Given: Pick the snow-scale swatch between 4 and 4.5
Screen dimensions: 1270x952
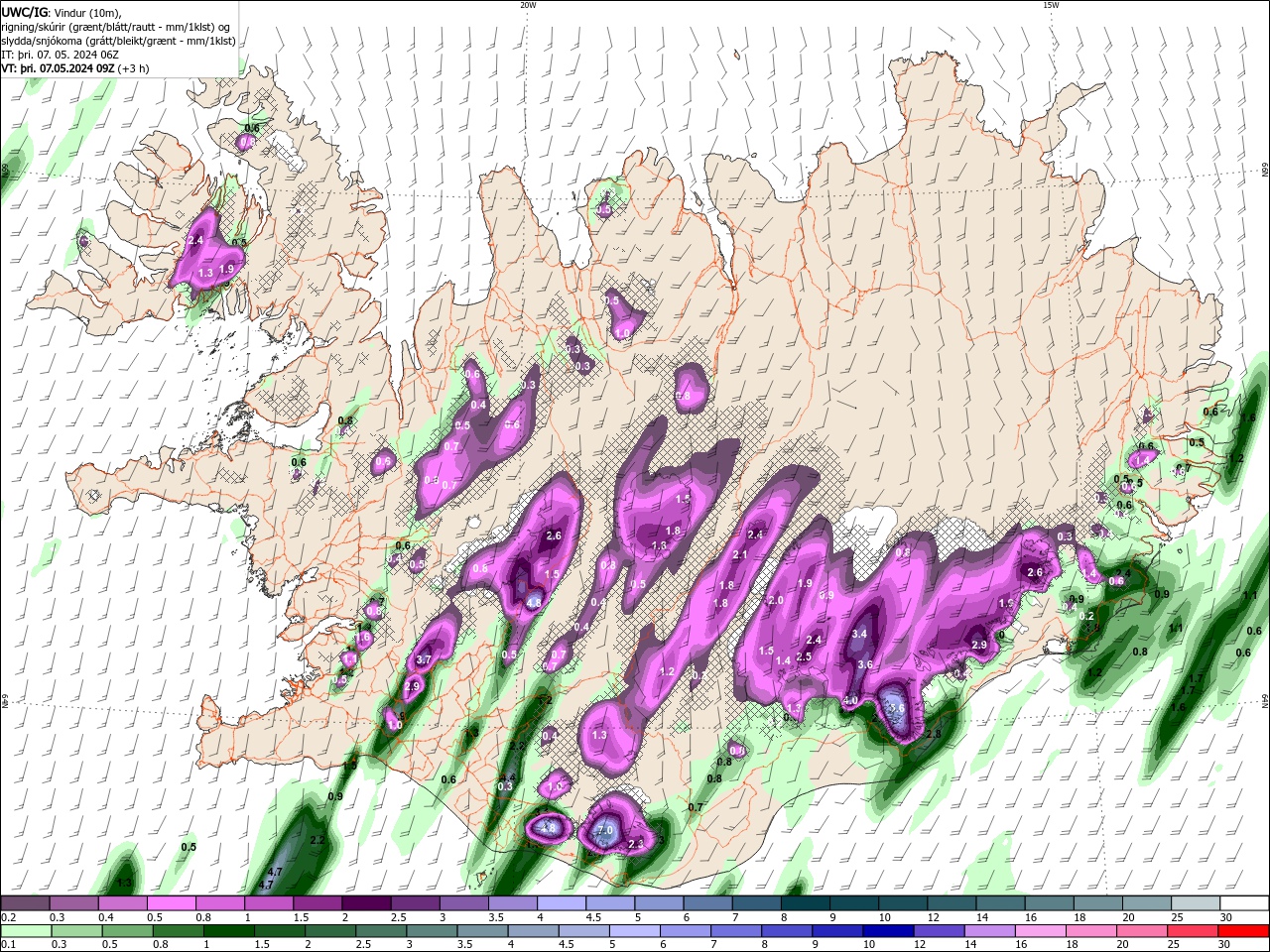Looking at the screenshot, I should pyautogui.click(x=561, y=903).
